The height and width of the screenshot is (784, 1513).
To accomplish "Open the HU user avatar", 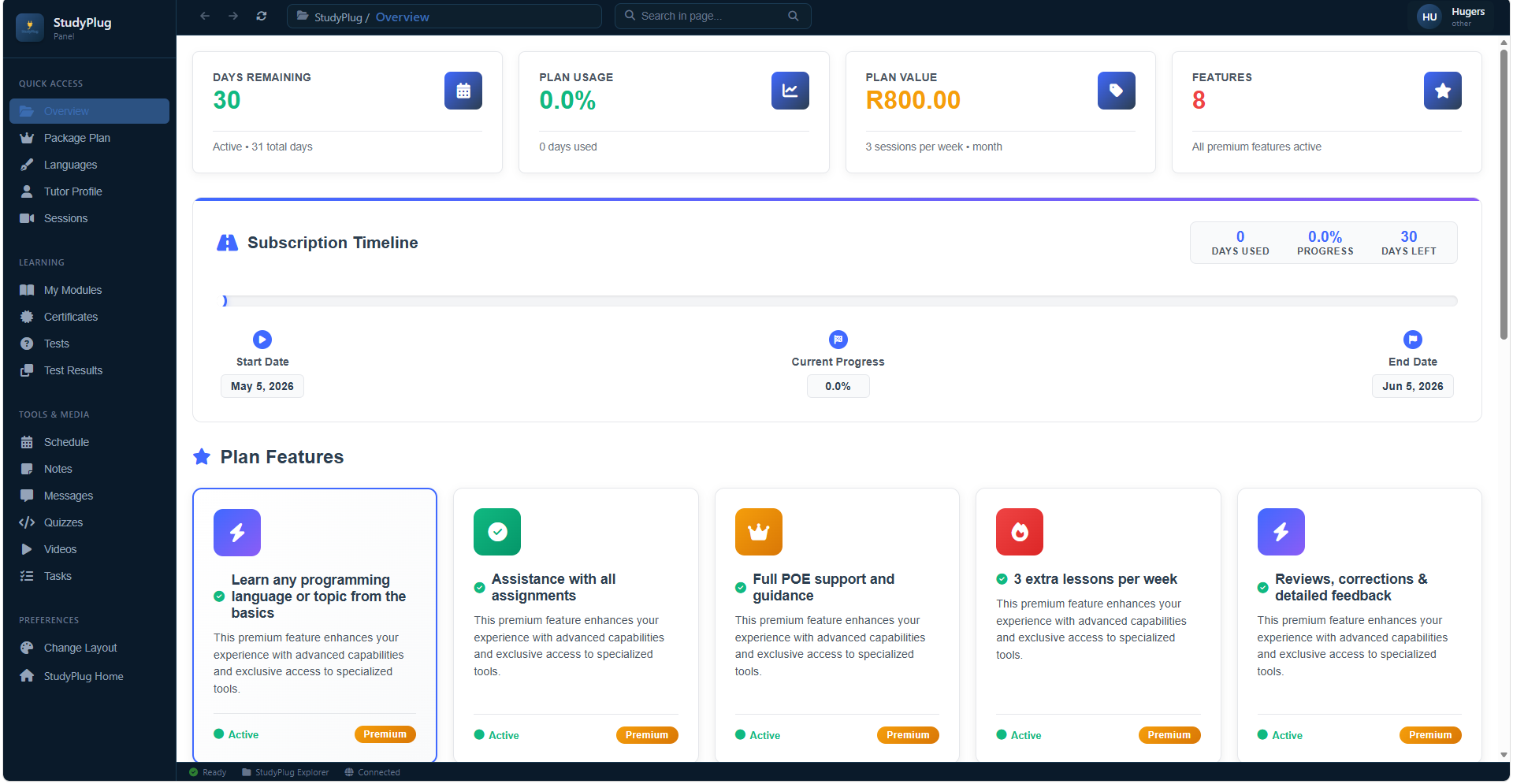I will [1429, 17].
